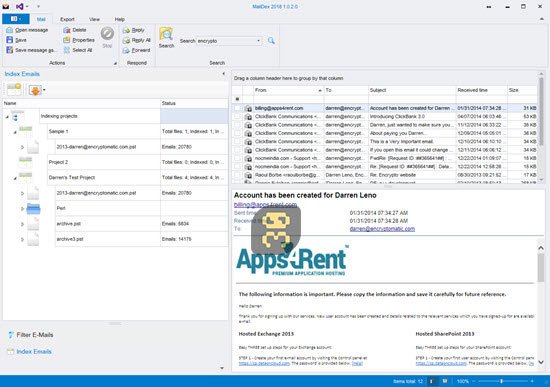Image resolution: width=550 pixels, height=387 pixels.
Task: Click the Visual Studio icon in title bar
Action: tap(20, 6)
